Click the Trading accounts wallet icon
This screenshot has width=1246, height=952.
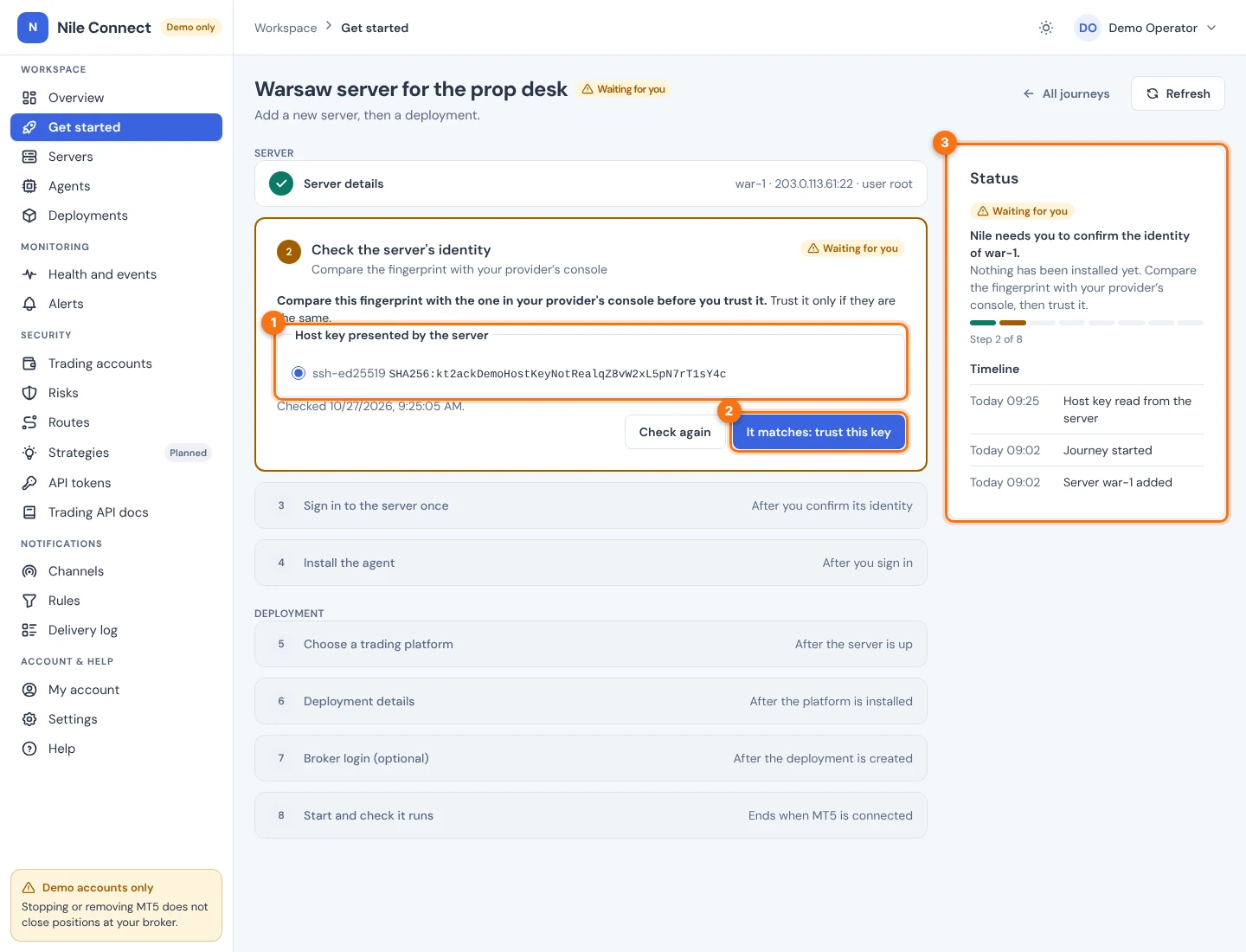tap(29, 363)
